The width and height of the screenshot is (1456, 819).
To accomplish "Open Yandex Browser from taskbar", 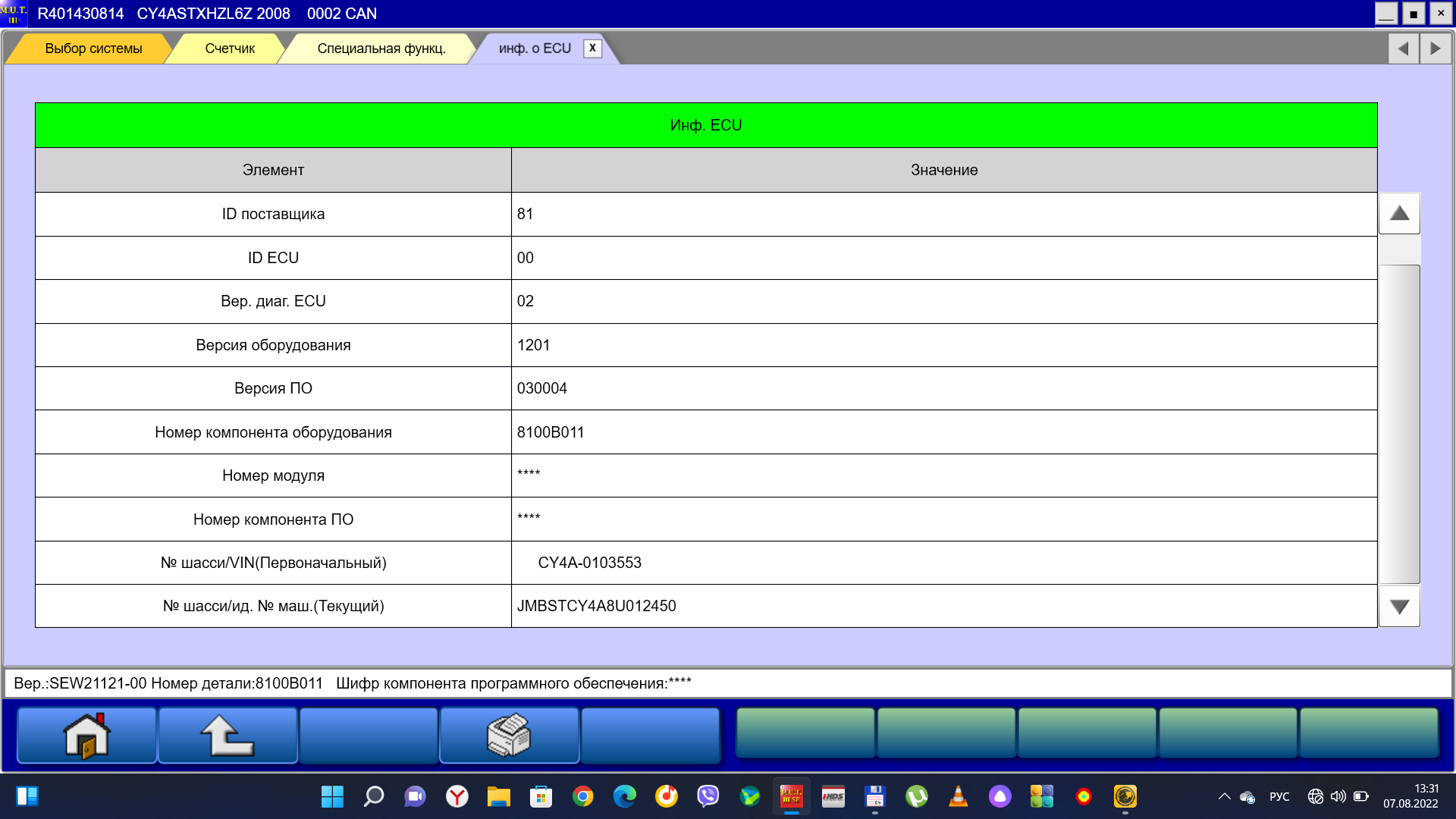I will (457, 796).
